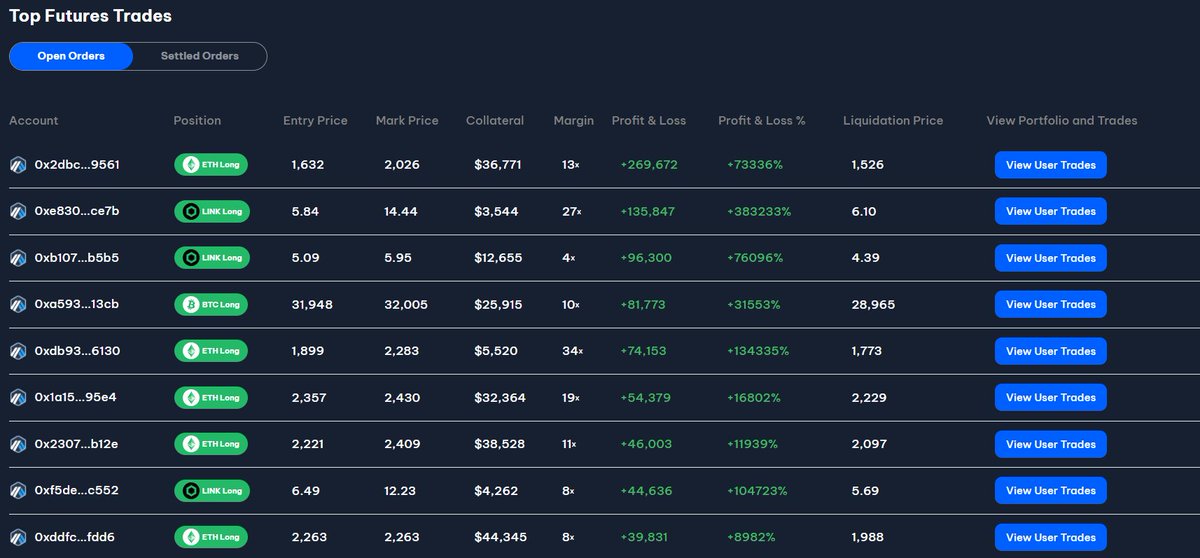
Task: Click ETH Long badge in 0x2307...b12e row
Action: pyautogui.click(x=211, y=444)
